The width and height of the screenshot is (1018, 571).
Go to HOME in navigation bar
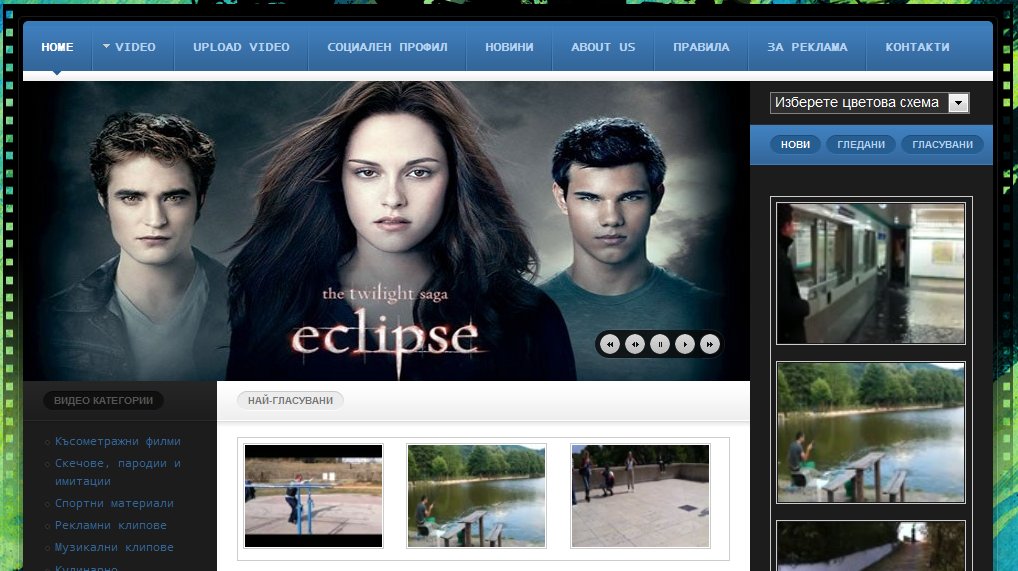pyautogui.click(x=57, y=47)
